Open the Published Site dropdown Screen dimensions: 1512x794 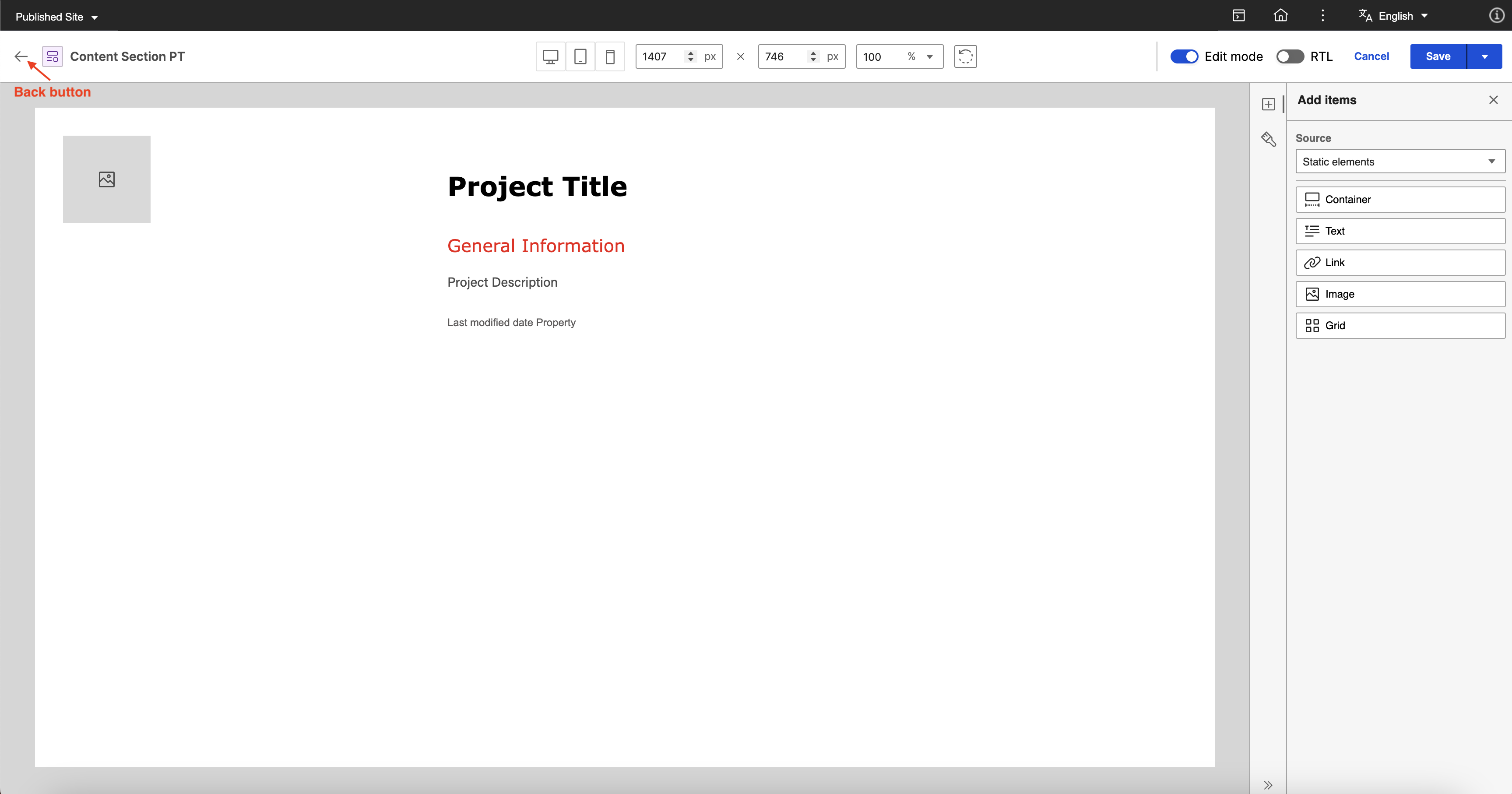(56, 17)
